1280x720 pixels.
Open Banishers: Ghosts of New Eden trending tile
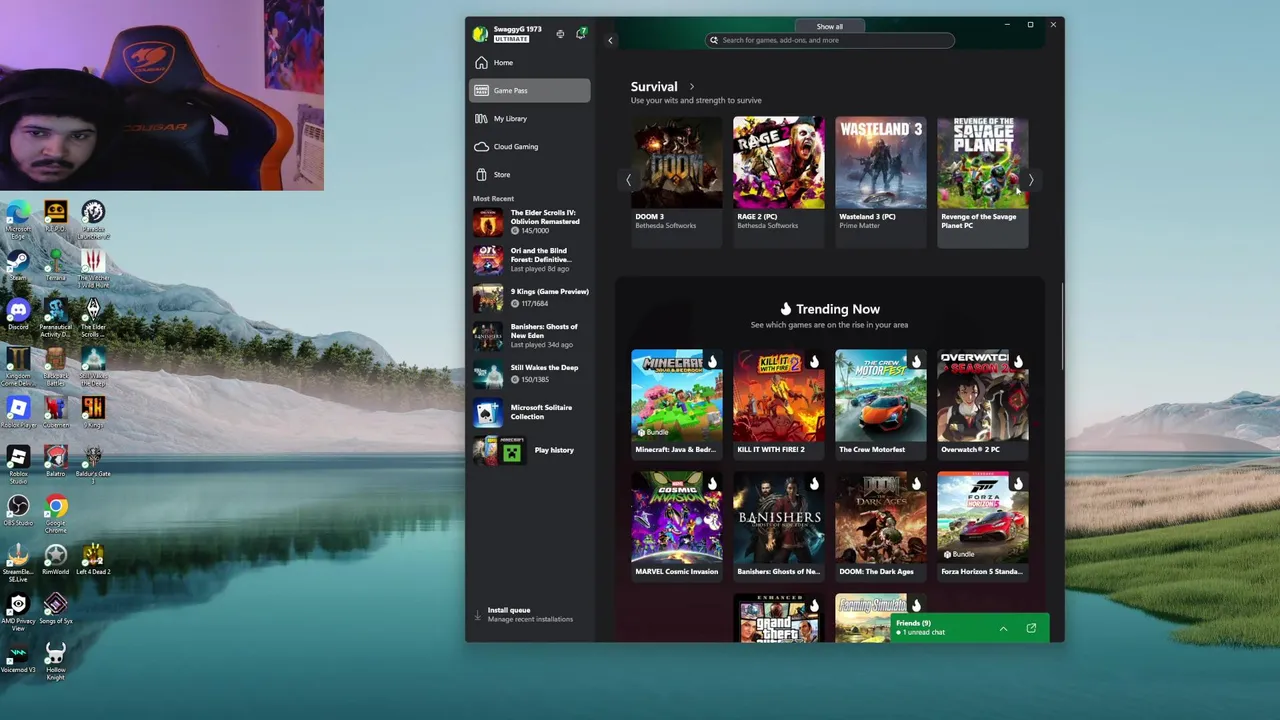click(x=778, y=525)
